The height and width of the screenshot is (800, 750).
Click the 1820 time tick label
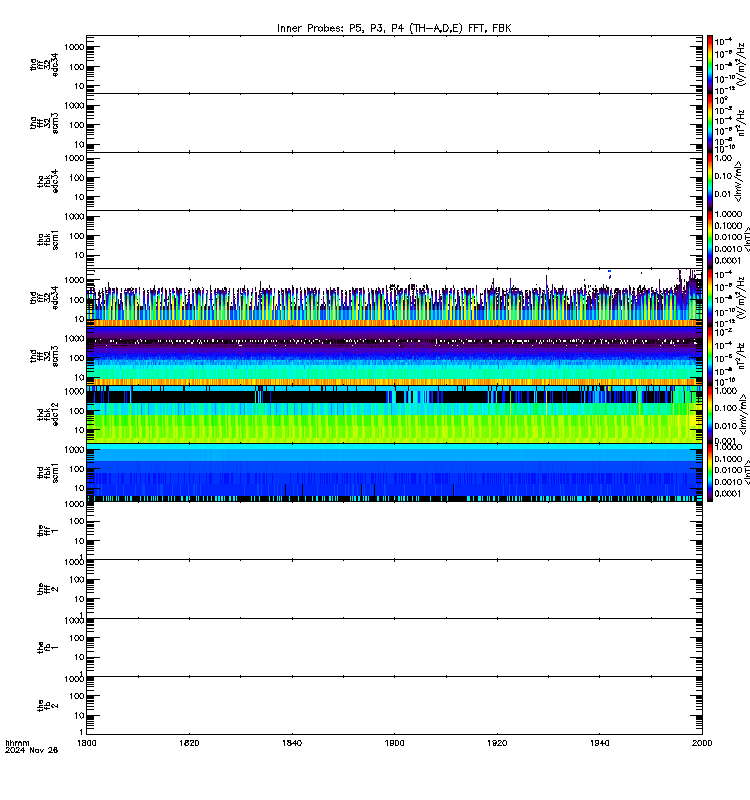[189, 743]
